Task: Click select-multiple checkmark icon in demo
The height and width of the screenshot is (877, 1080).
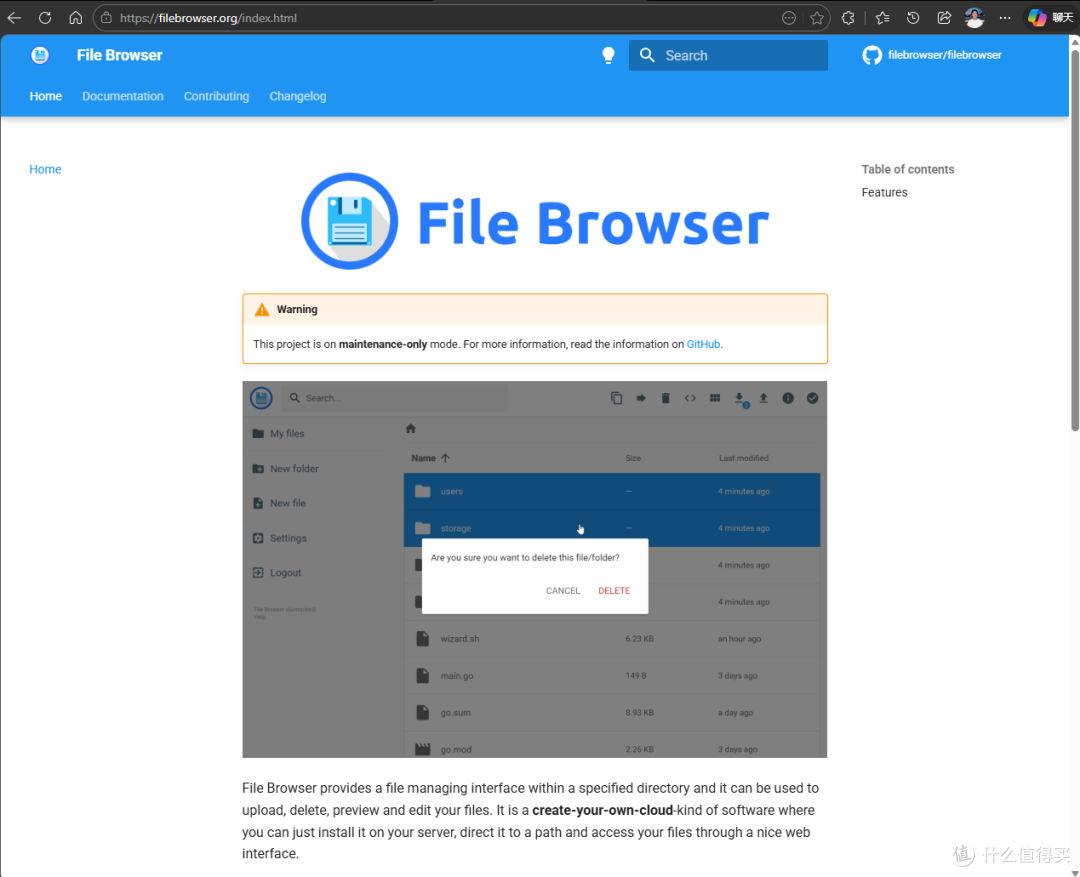Action: click(813, 398)
